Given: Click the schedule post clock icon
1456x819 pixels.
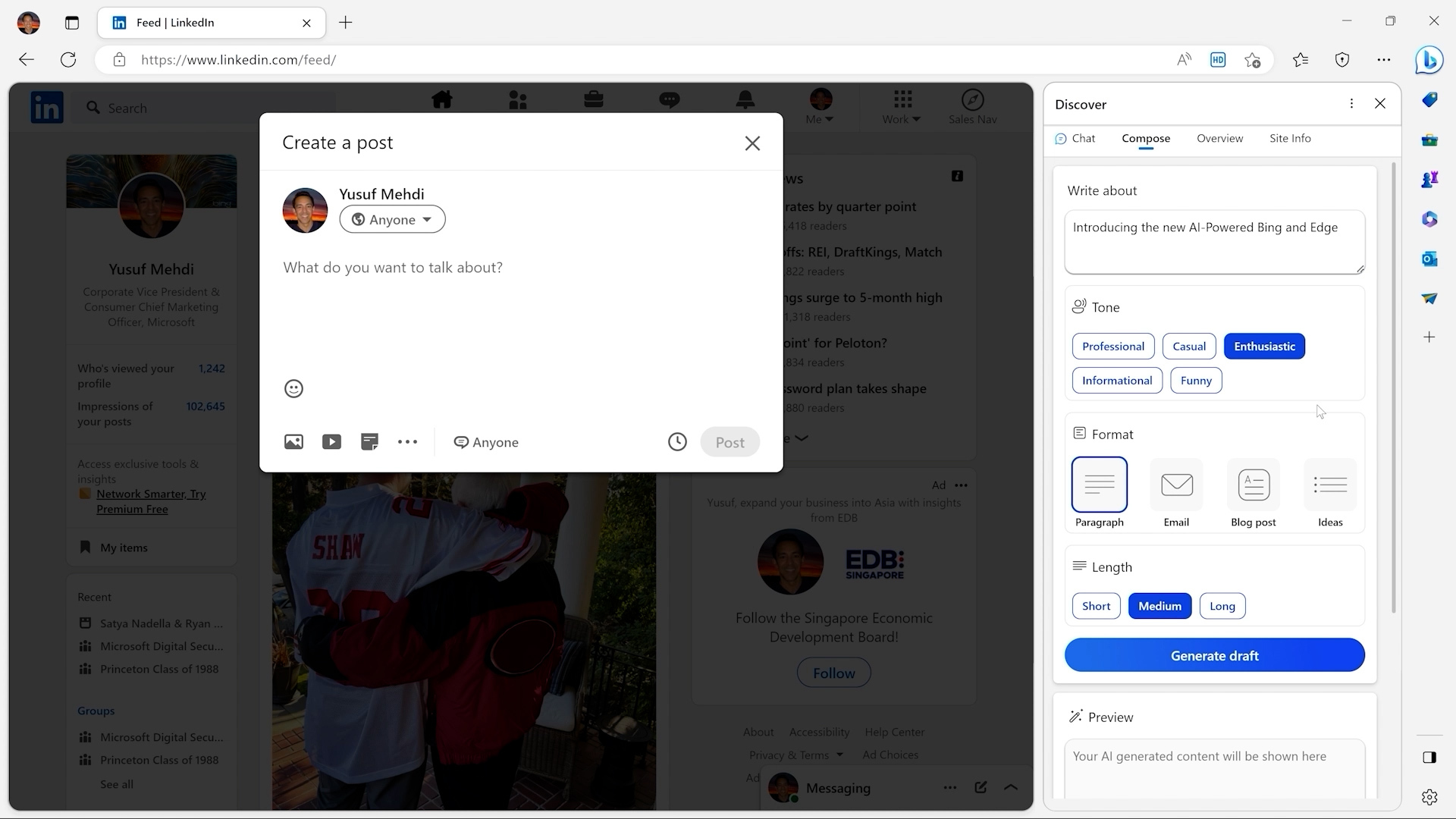Looking at the screenshot, I should (x=676, y=442).
